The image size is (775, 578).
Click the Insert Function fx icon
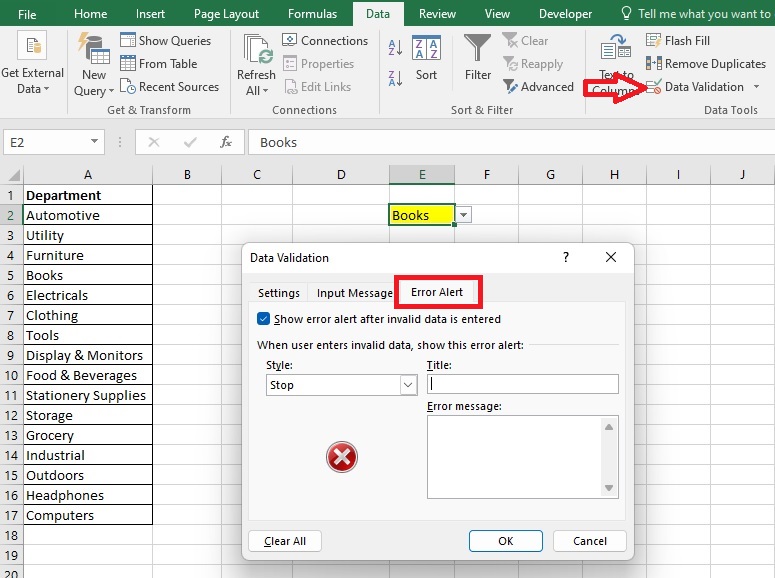[x=226, y=142]
